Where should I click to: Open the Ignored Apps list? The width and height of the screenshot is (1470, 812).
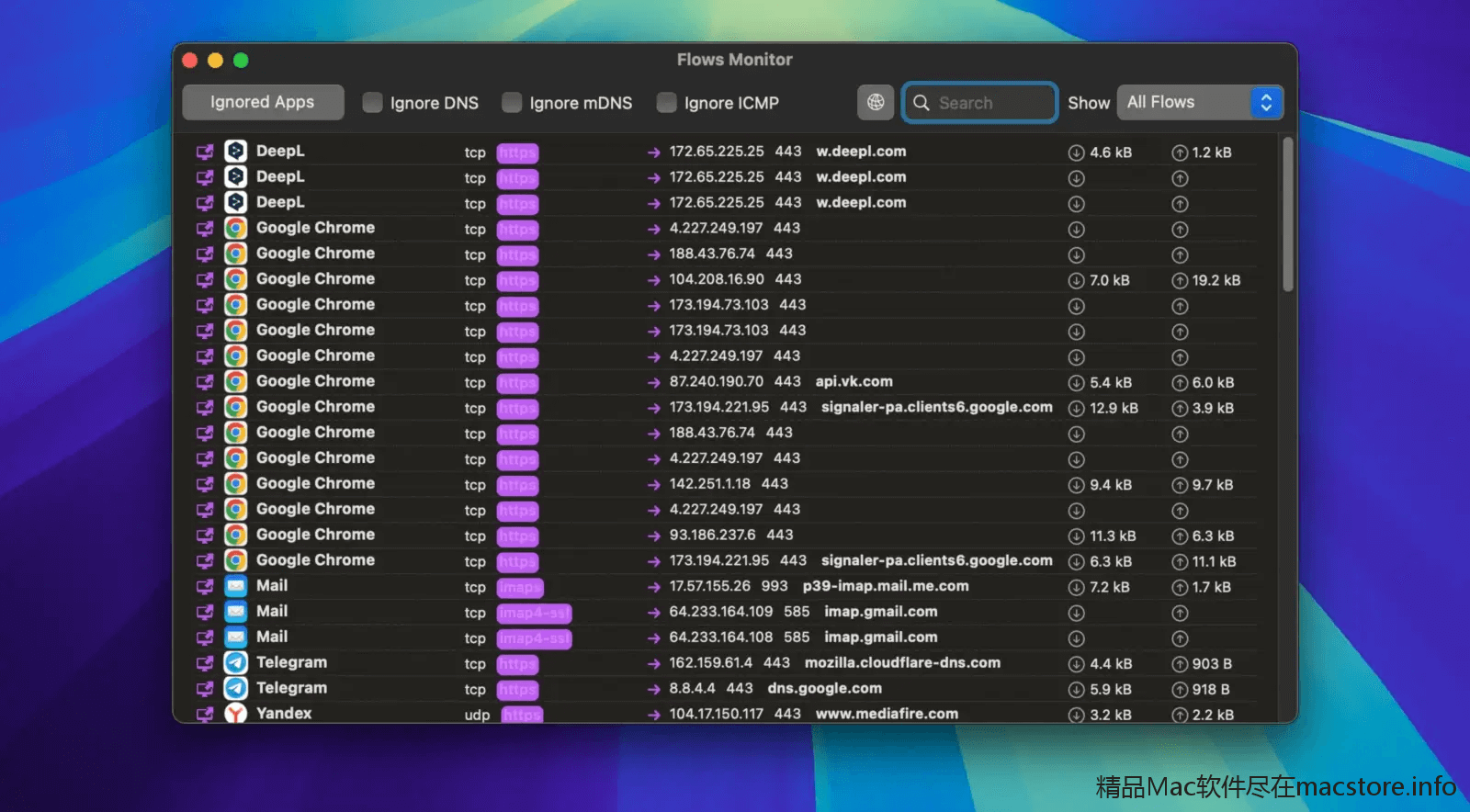pyautogui.click(x=263, y=102)
